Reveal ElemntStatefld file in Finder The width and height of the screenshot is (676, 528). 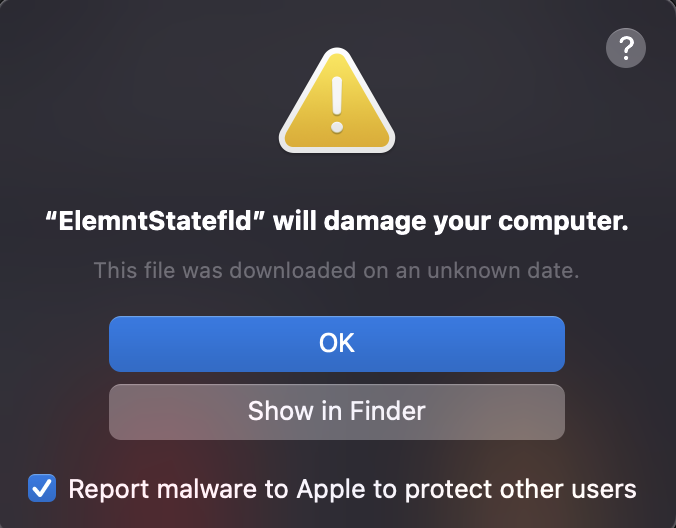pyautogui.click(x=337, y=411)
